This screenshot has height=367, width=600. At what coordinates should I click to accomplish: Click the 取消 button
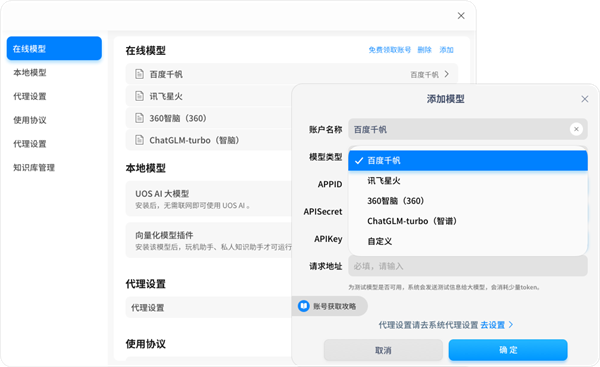click(x=383, y=350)
